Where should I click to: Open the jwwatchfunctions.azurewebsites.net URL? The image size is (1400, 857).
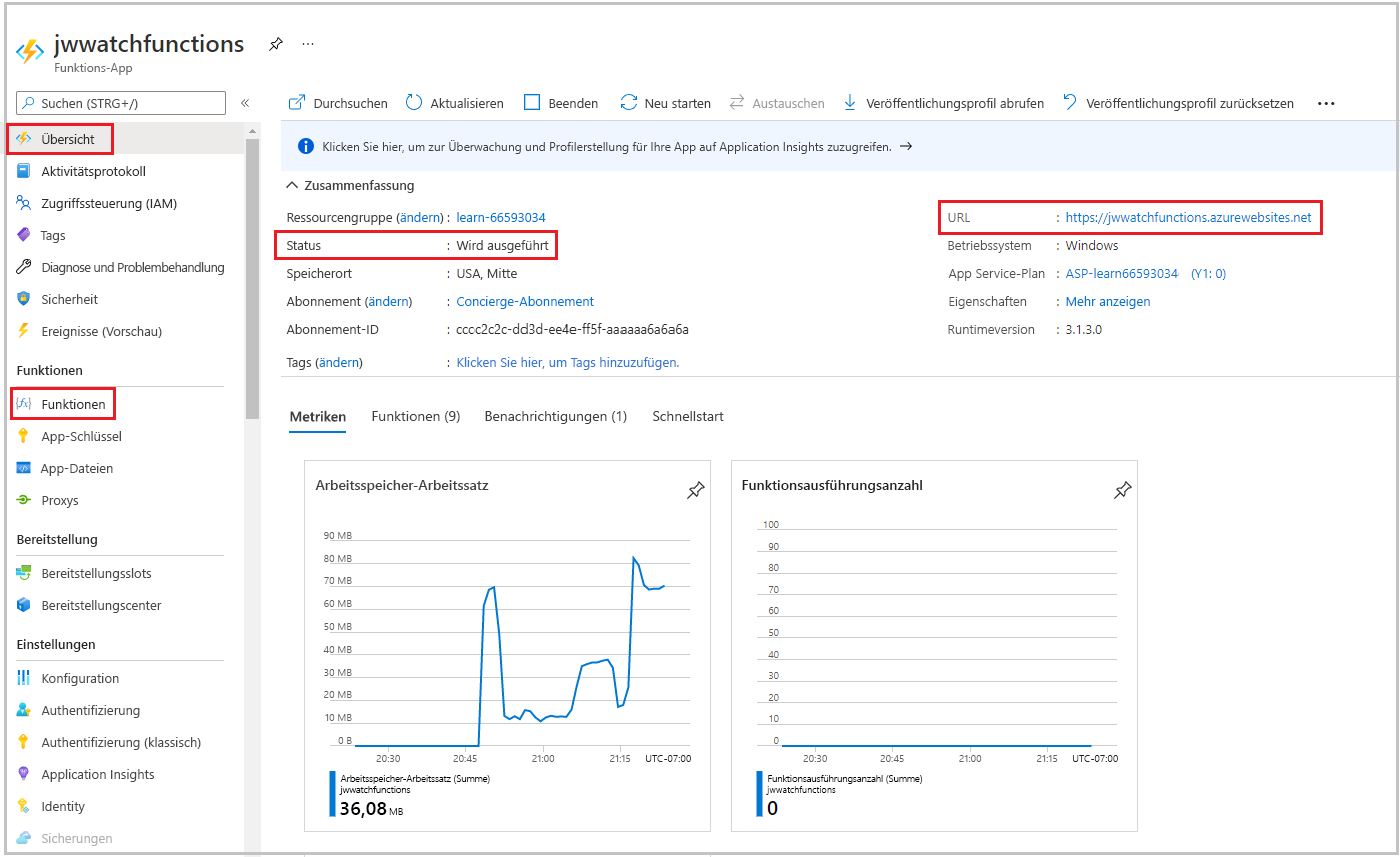click(x=1188, y=217)
